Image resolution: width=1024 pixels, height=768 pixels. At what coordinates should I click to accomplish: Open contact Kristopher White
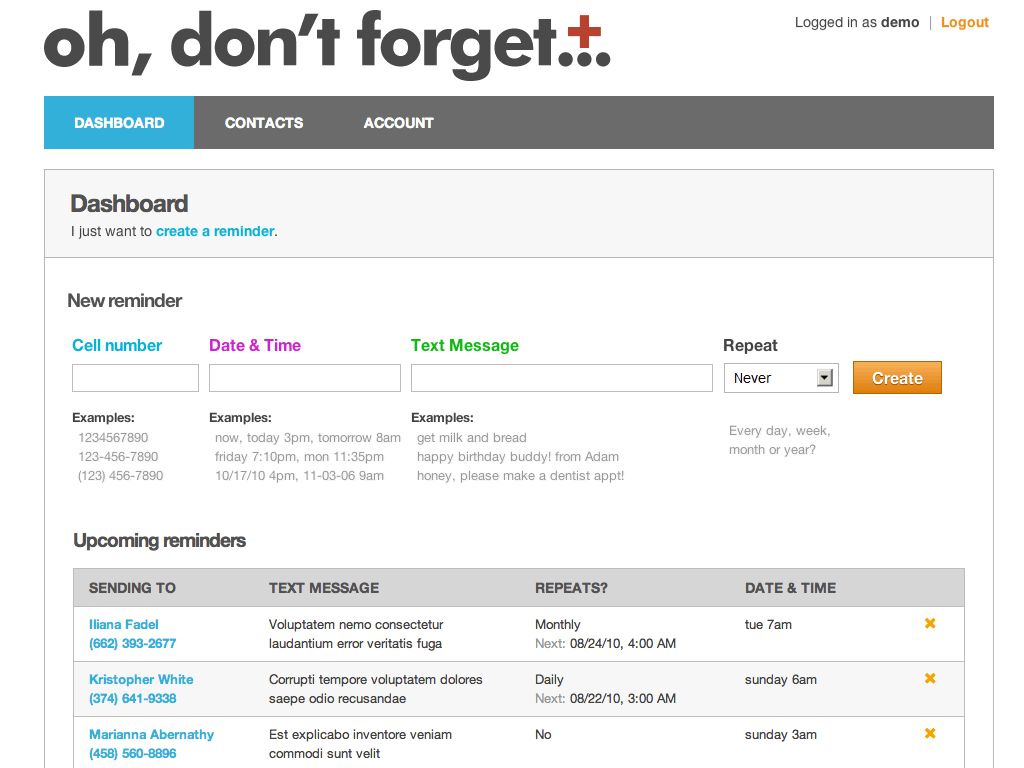pyautogui.click(x=141, y=679)
